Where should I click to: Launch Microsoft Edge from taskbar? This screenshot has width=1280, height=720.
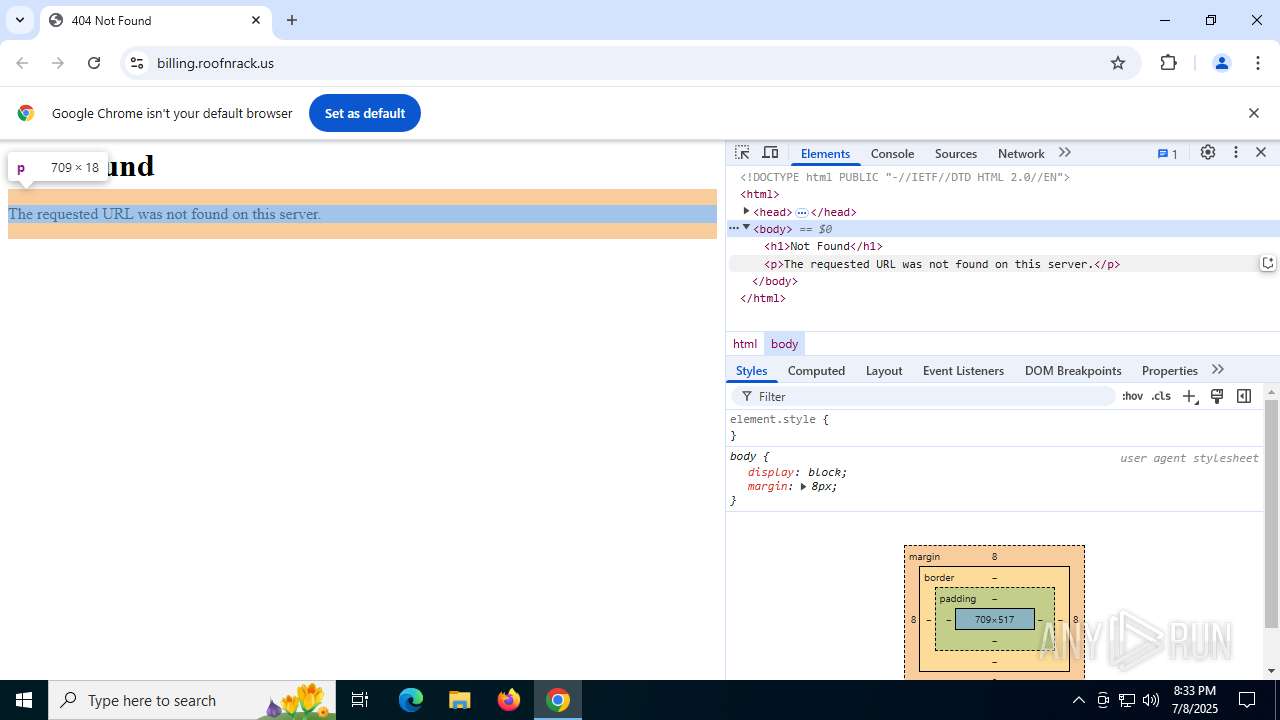point(411,700)
